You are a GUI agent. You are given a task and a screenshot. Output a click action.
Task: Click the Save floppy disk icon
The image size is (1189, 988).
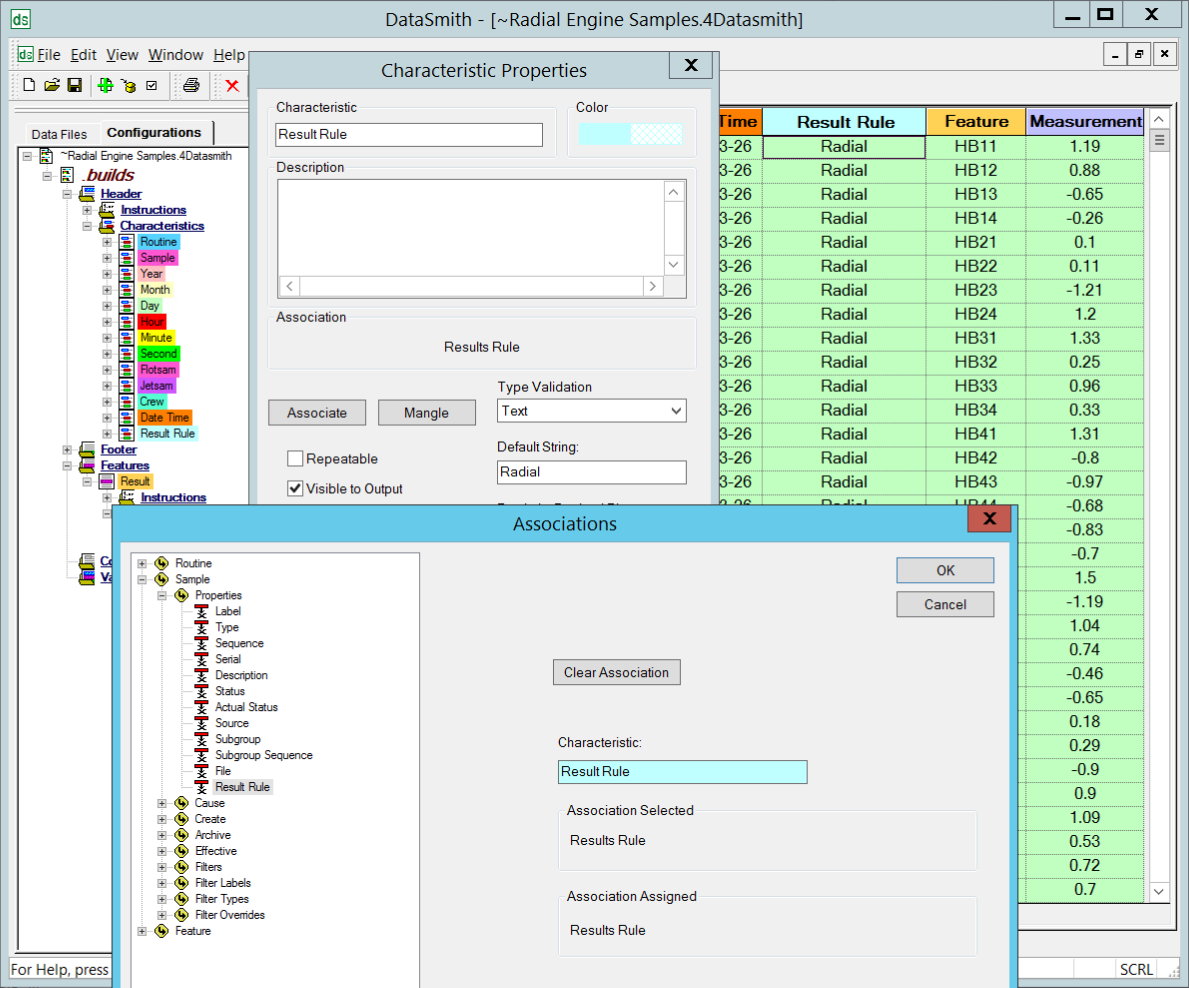pos(74,86)
